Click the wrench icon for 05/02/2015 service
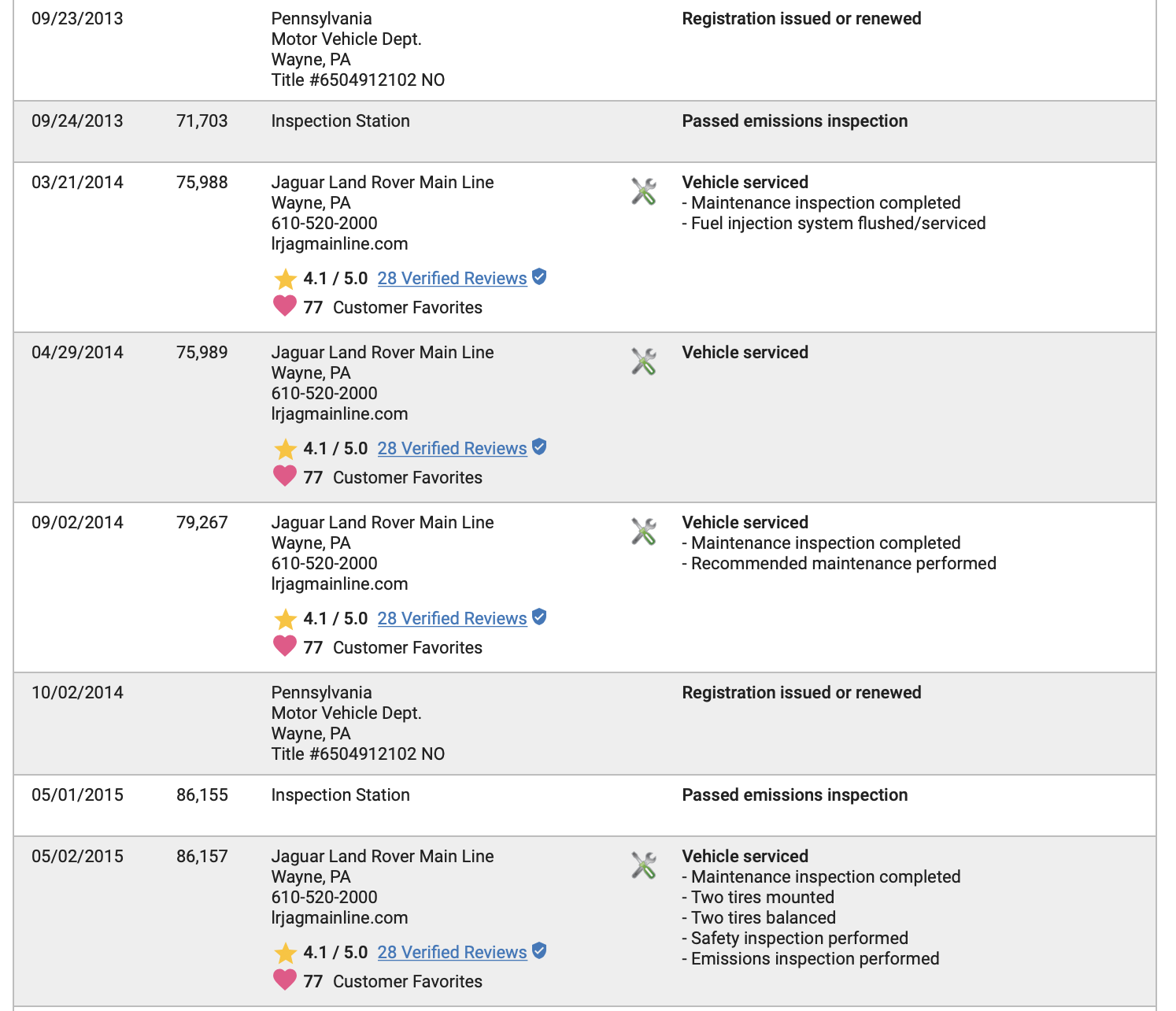The image size is (1176, 1011). pos(644,865)
